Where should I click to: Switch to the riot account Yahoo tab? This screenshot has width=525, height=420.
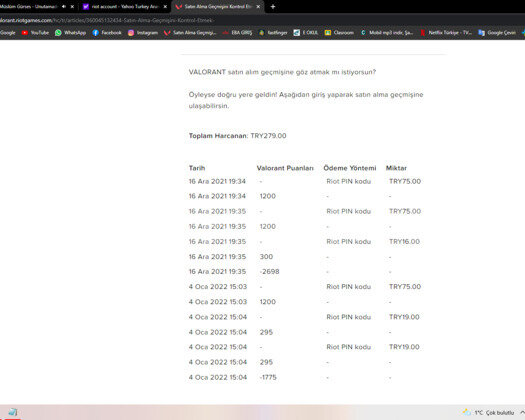coord(125,6)
